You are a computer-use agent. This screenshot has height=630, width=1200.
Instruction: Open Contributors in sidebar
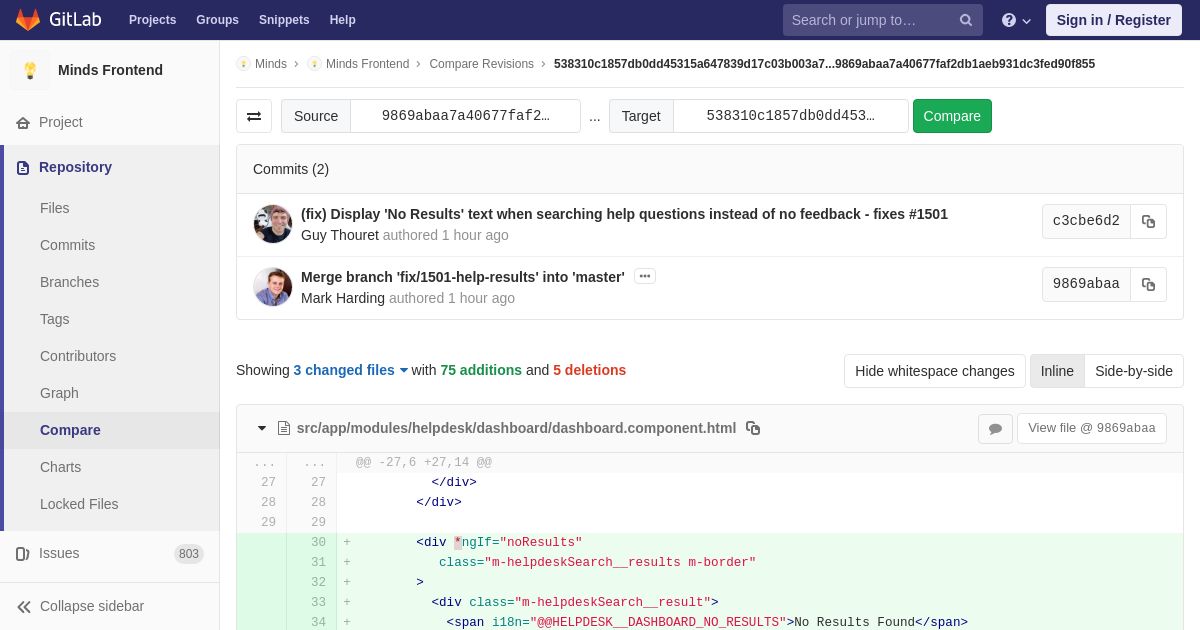[78, 356]
